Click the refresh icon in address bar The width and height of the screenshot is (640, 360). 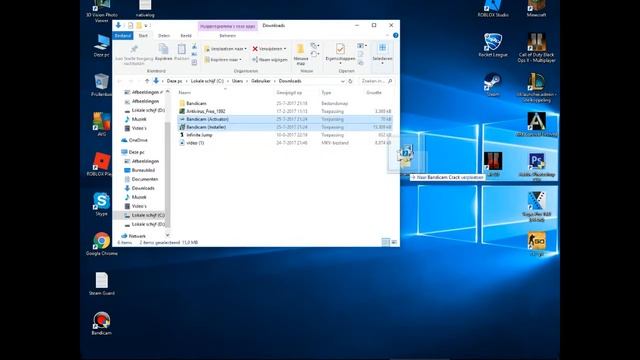350,81
